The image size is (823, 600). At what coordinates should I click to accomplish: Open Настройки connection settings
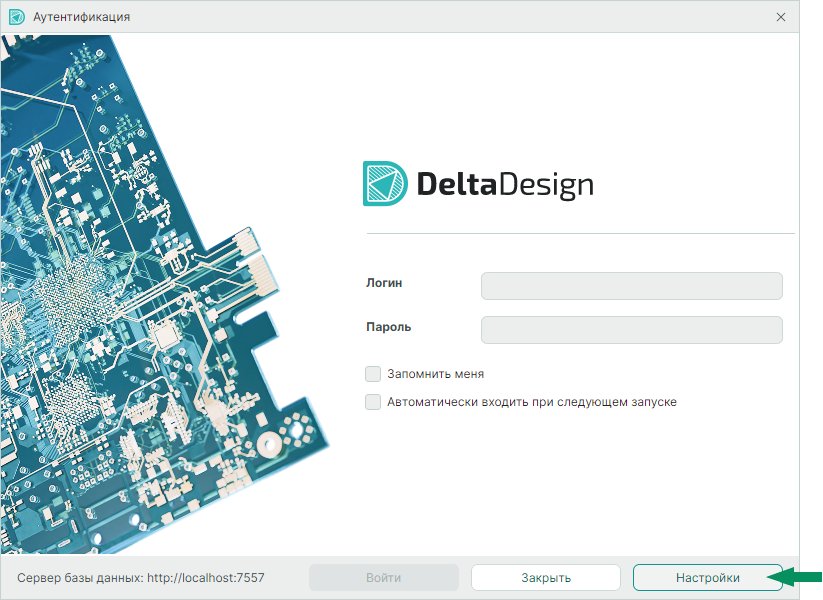pos(707,578)
